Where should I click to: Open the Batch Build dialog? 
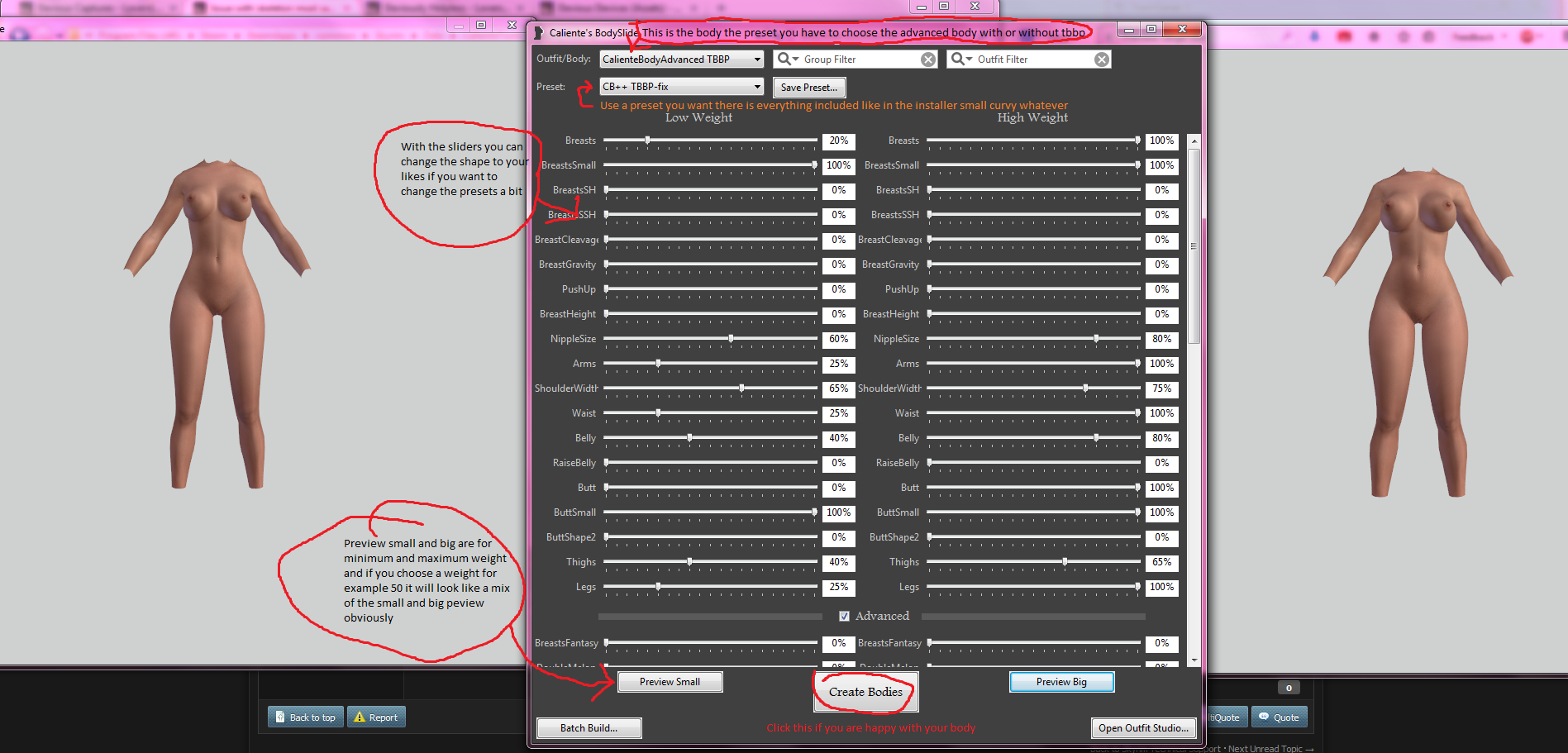[589, 728]
